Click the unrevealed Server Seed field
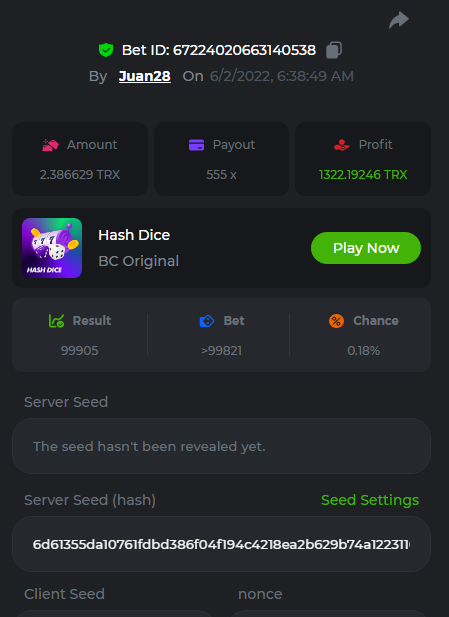Screen dimensions: 449x617 click(222, 446)
